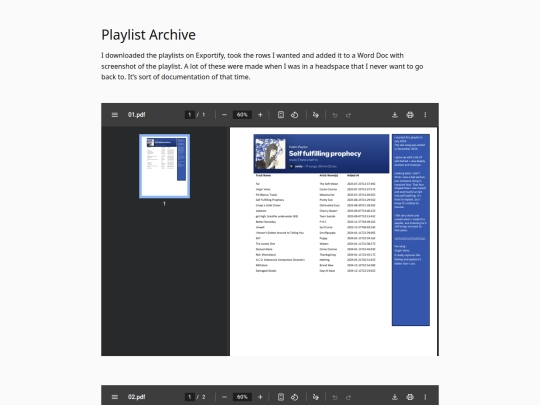The width and height of the screenshot is (540, 405).
Task: Click page number field in 02.pdf toolbar
Action: [x=189, y=397]
